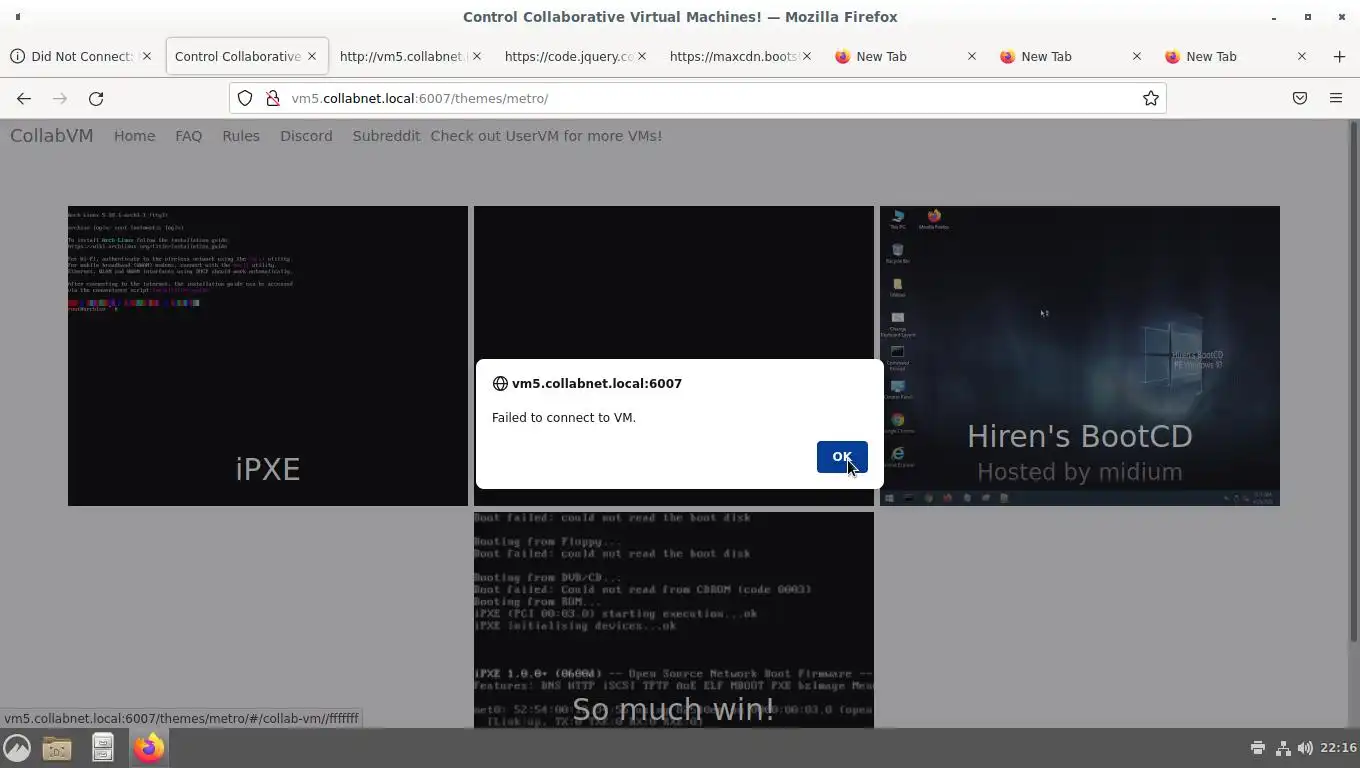1360x768 pixels.
Task: Open the tracking protection shield icon
Action: point(245,98)
